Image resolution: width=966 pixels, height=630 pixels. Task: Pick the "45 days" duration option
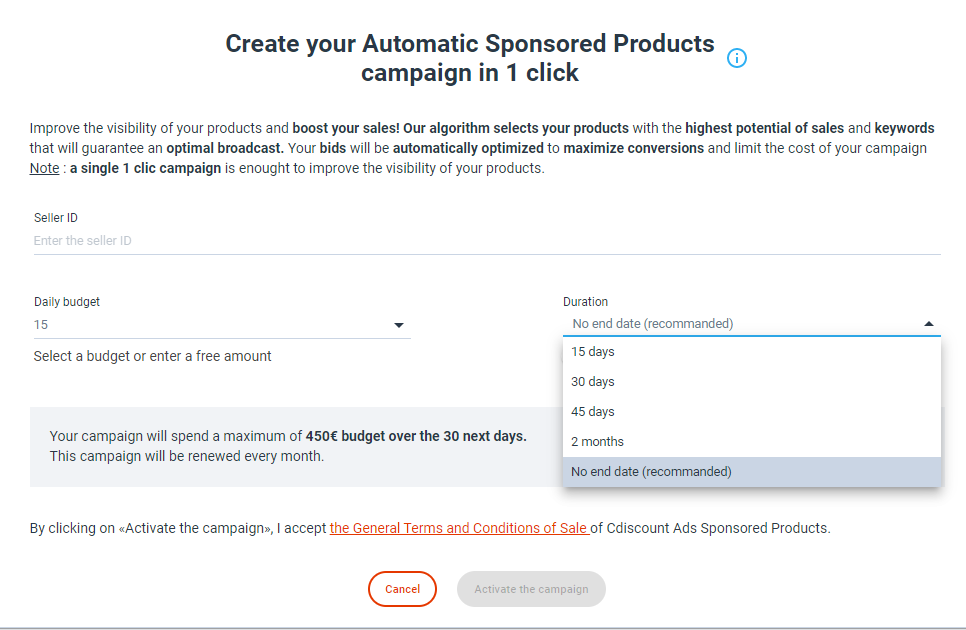point(593,412)
